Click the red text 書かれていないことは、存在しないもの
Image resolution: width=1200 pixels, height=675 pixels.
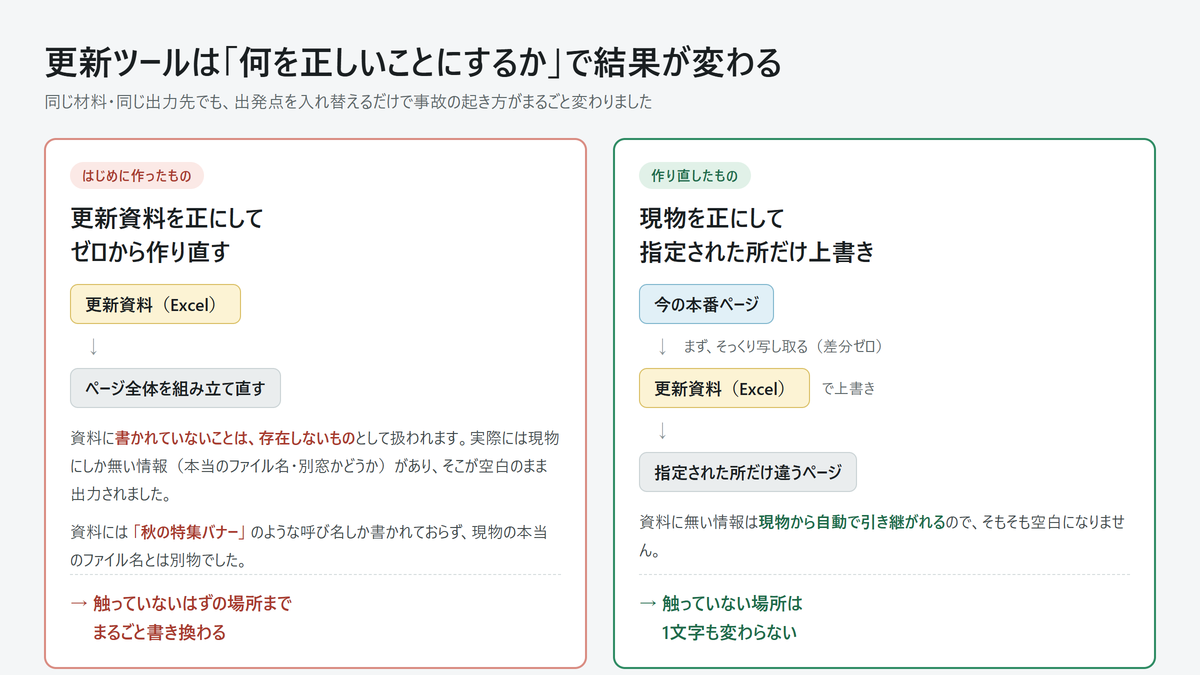pyautogui.click(x=236, y=438)
